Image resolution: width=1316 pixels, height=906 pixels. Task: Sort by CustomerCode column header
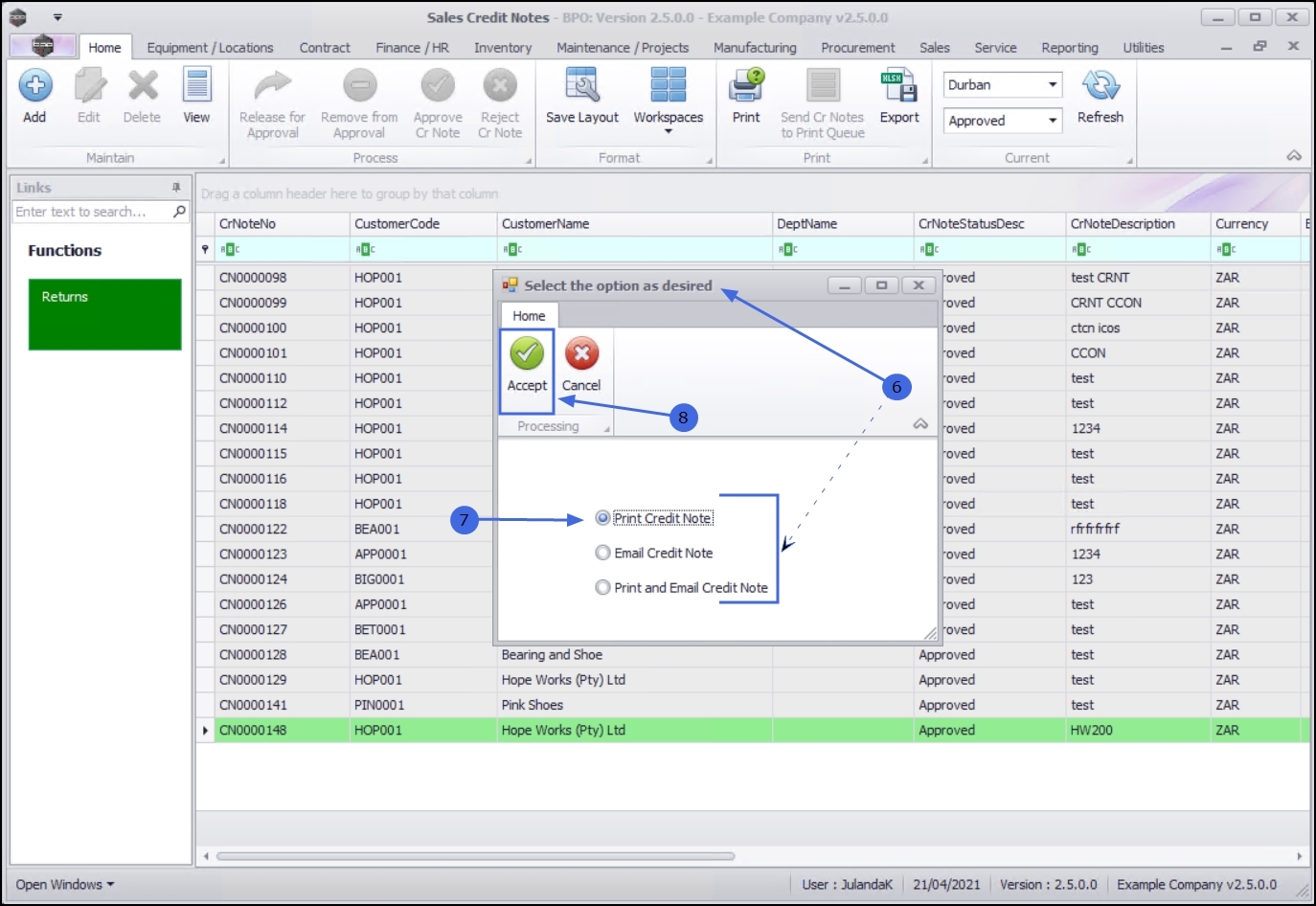[x=423, y=224]
